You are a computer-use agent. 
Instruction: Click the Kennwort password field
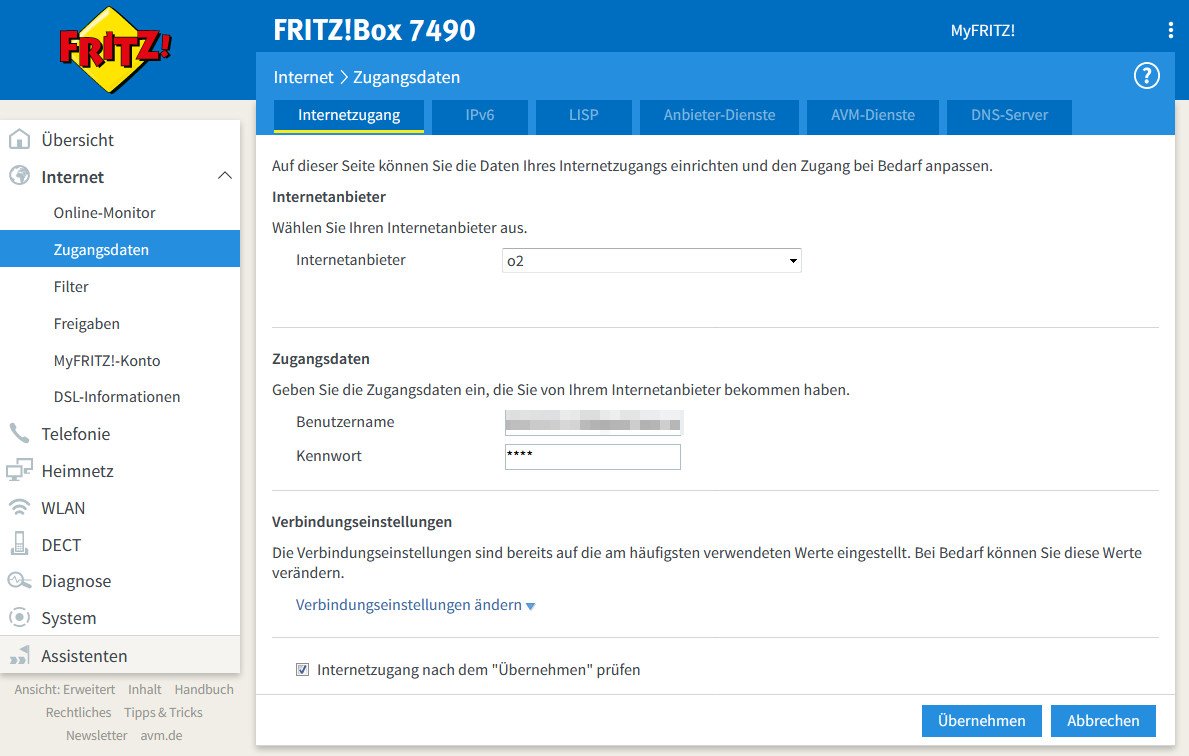tap(592, 456)
